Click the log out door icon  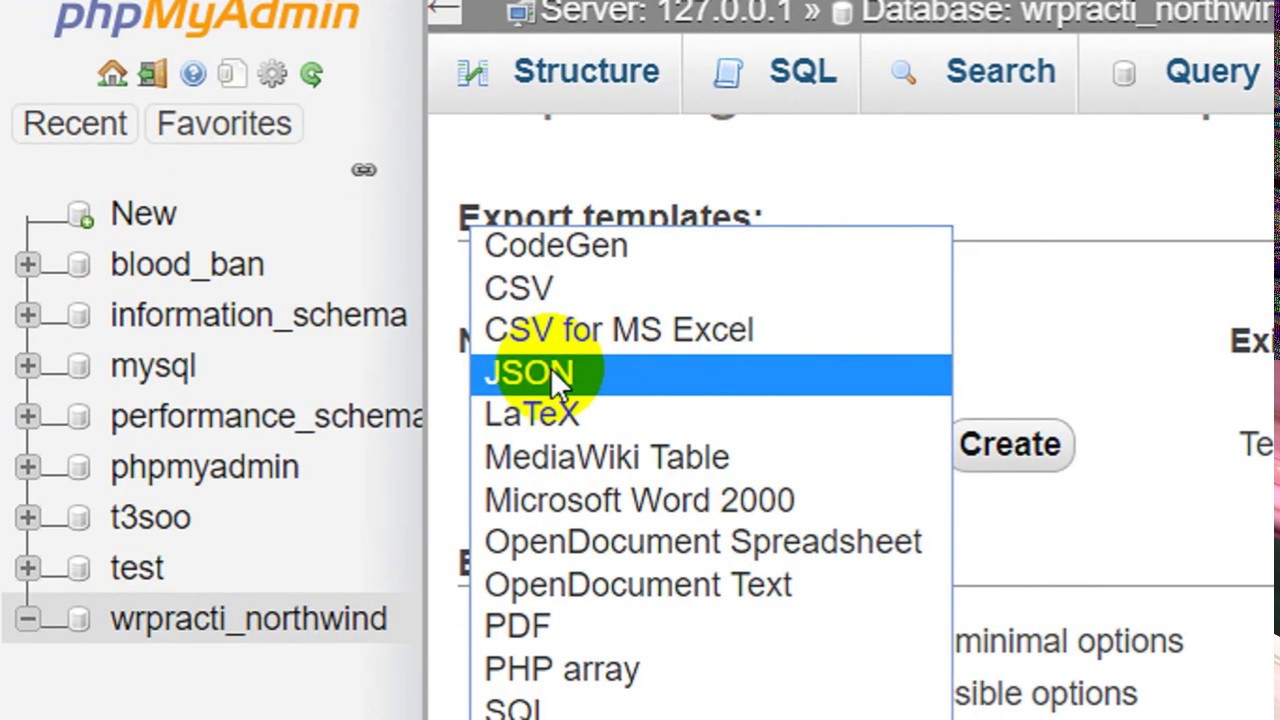(152, 73)
